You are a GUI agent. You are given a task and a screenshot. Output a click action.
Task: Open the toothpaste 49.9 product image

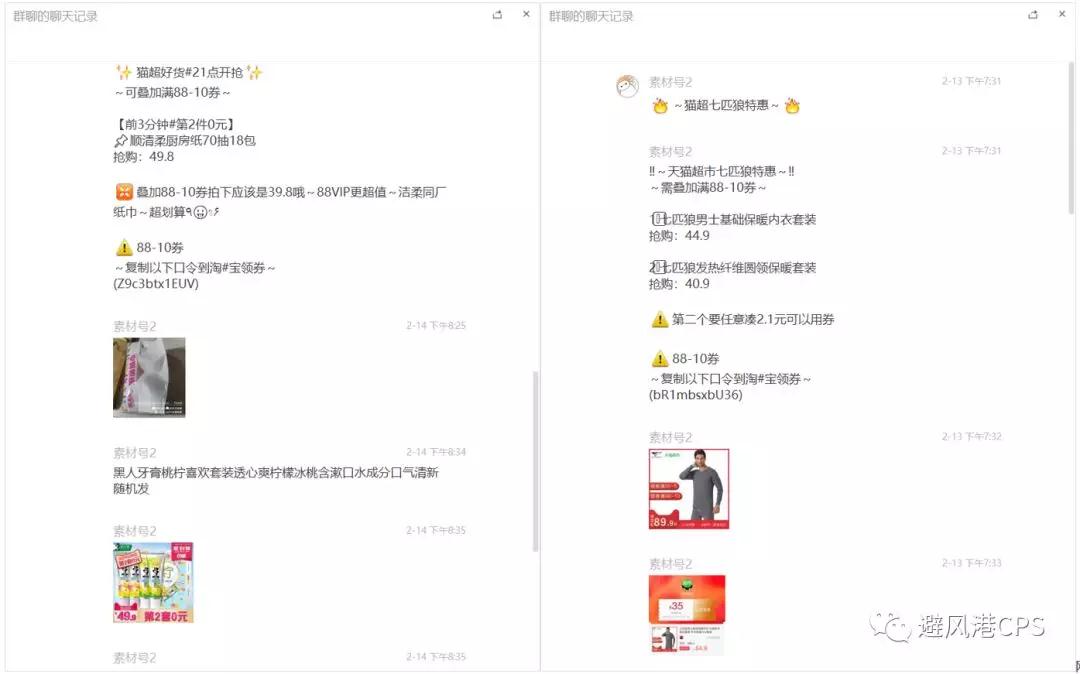tap(153, 582)
